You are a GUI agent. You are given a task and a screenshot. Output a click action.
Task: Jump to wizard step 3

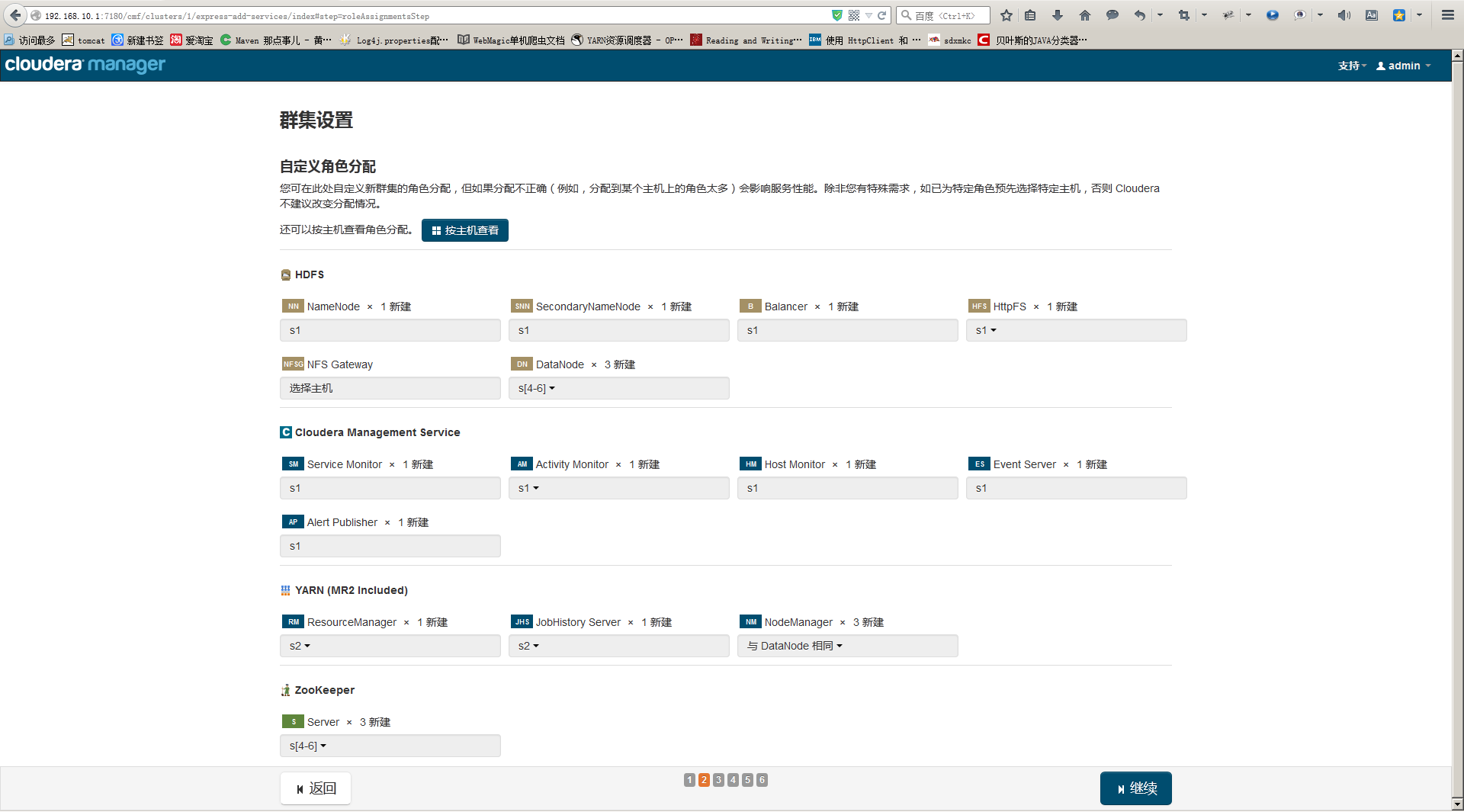[x=718, y=780]
